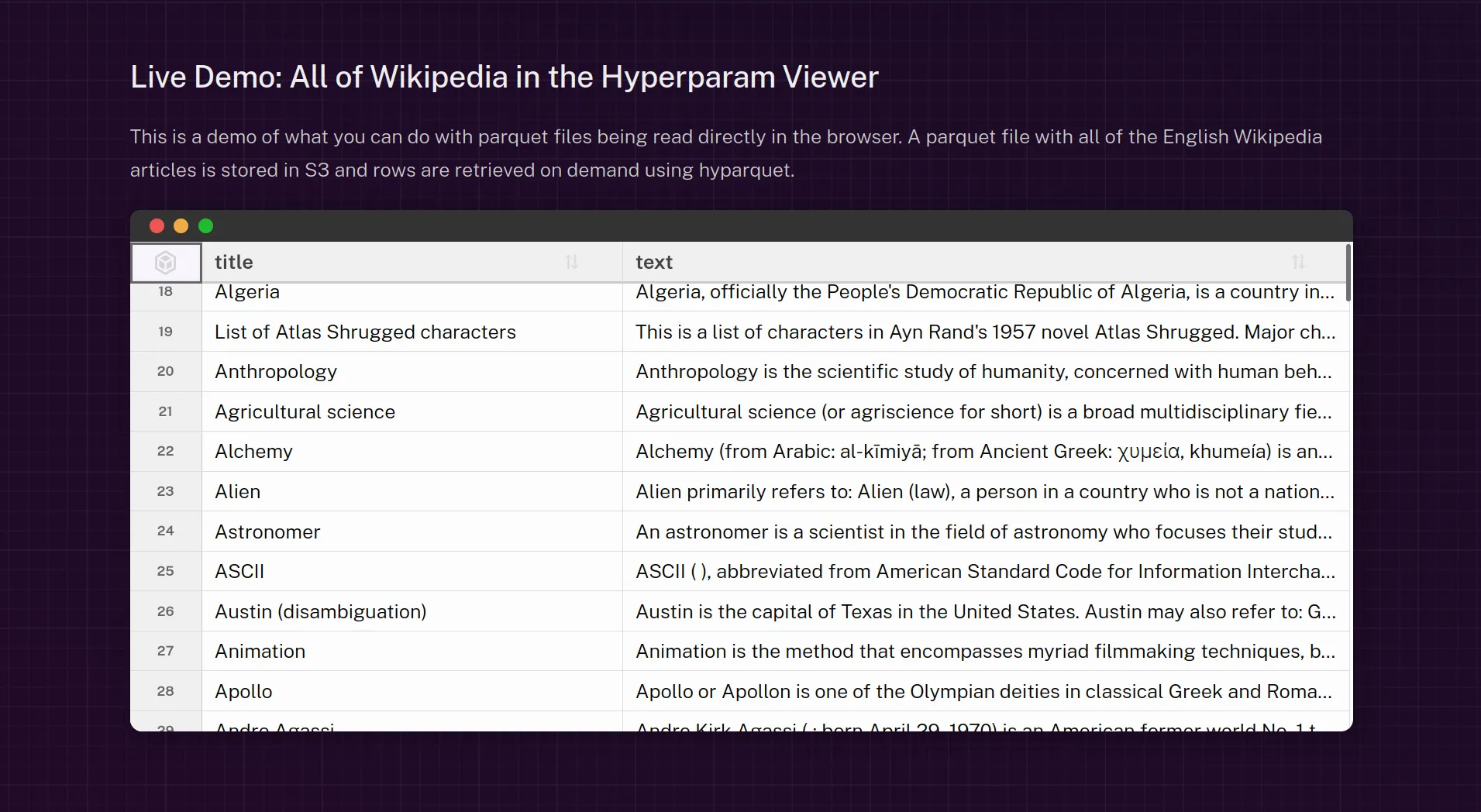The height and width of the screenshot is (812, 1481).
Task: Expand the truncated text of the Apollo row
Action: click(984, 691)
